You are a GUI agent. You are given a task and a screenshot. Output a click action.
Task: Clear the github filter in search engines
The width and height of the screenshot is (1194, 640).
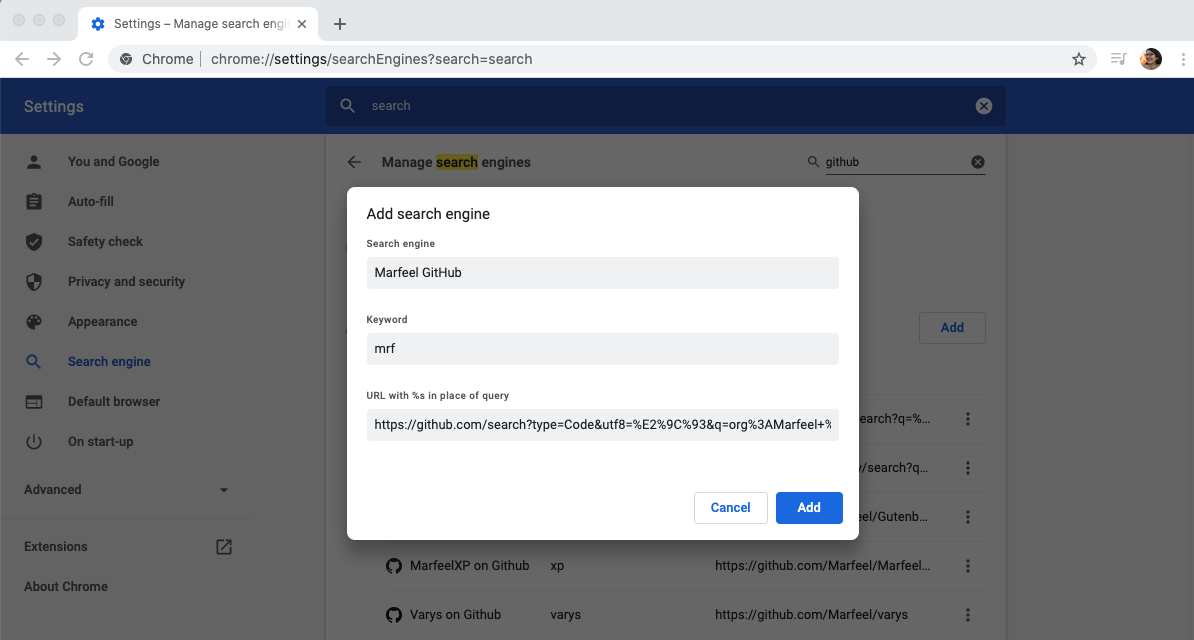coord(978,162)
